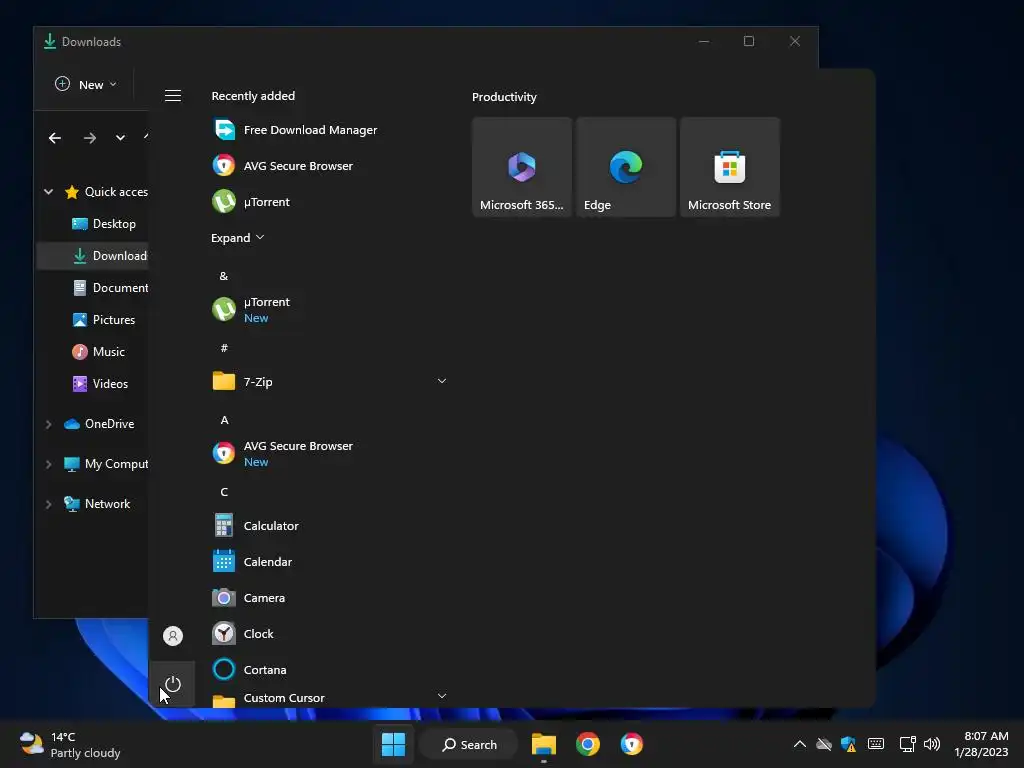1024x768 pixels.
Task: Select Documents in the navigation pane
Action: [x=93, y=288]
